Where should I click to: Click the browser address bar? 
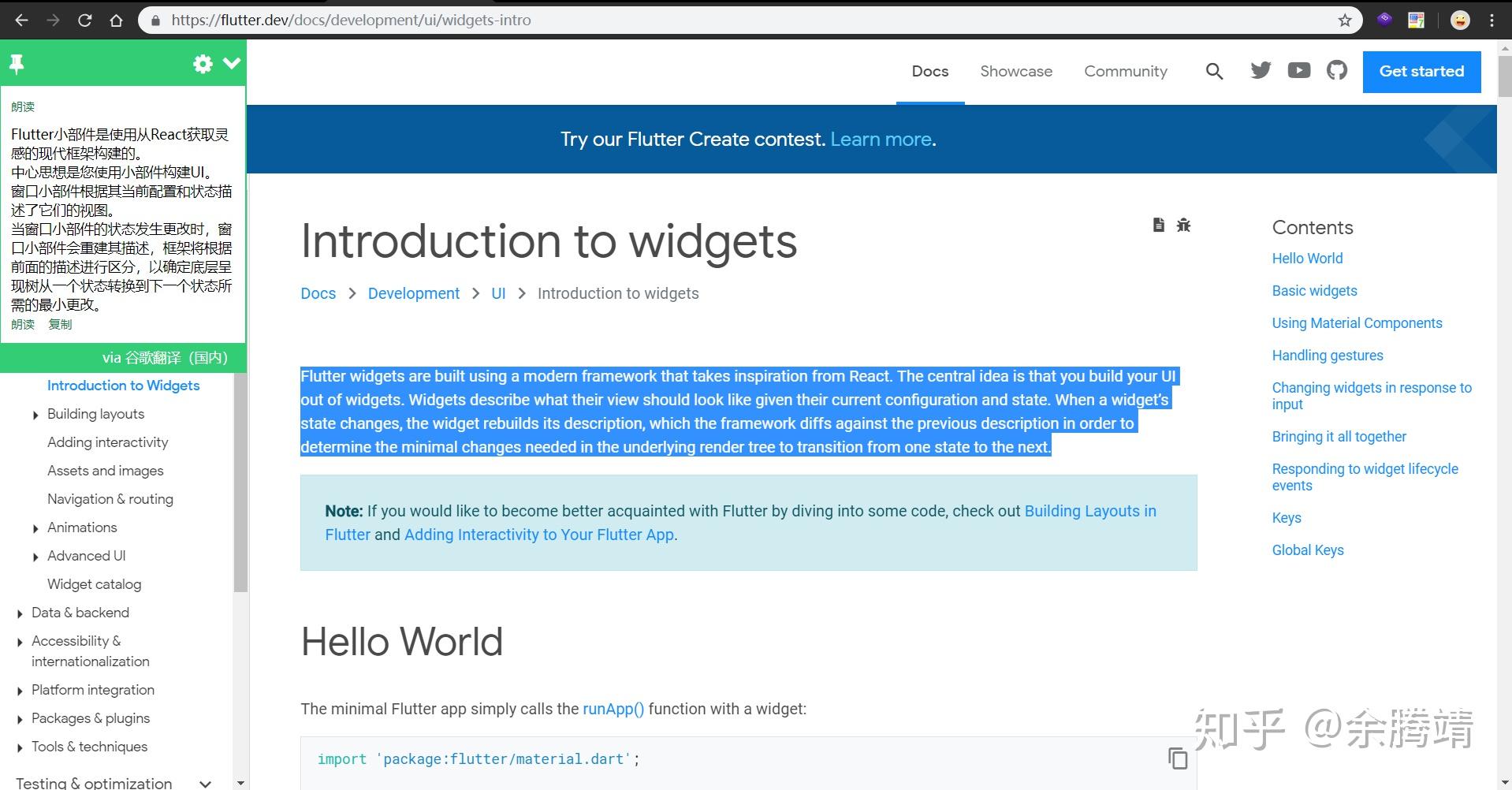pos(709,20)
